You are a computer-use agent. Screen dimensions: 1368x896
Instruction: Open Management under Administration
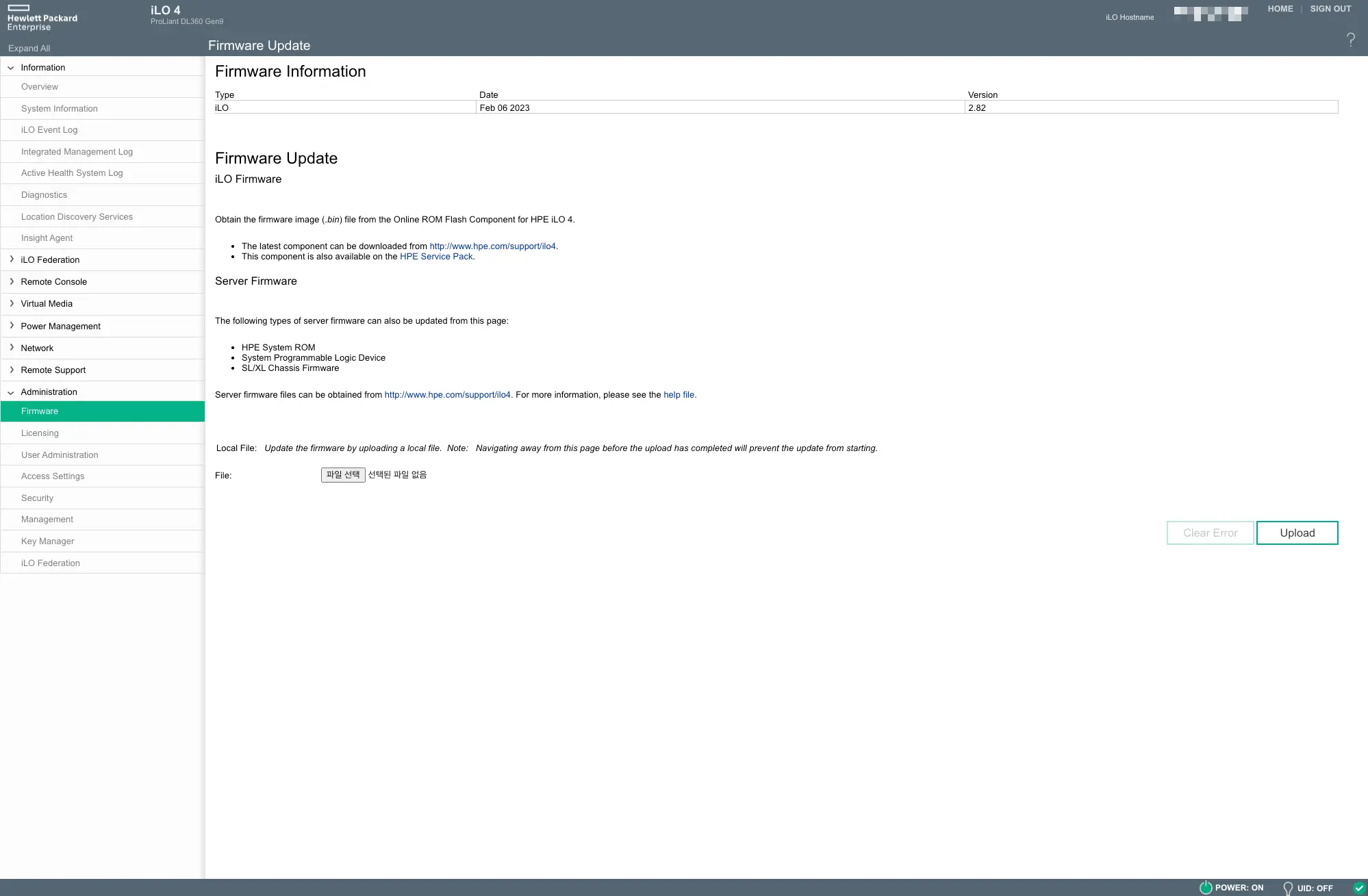[x=47, y=520]
